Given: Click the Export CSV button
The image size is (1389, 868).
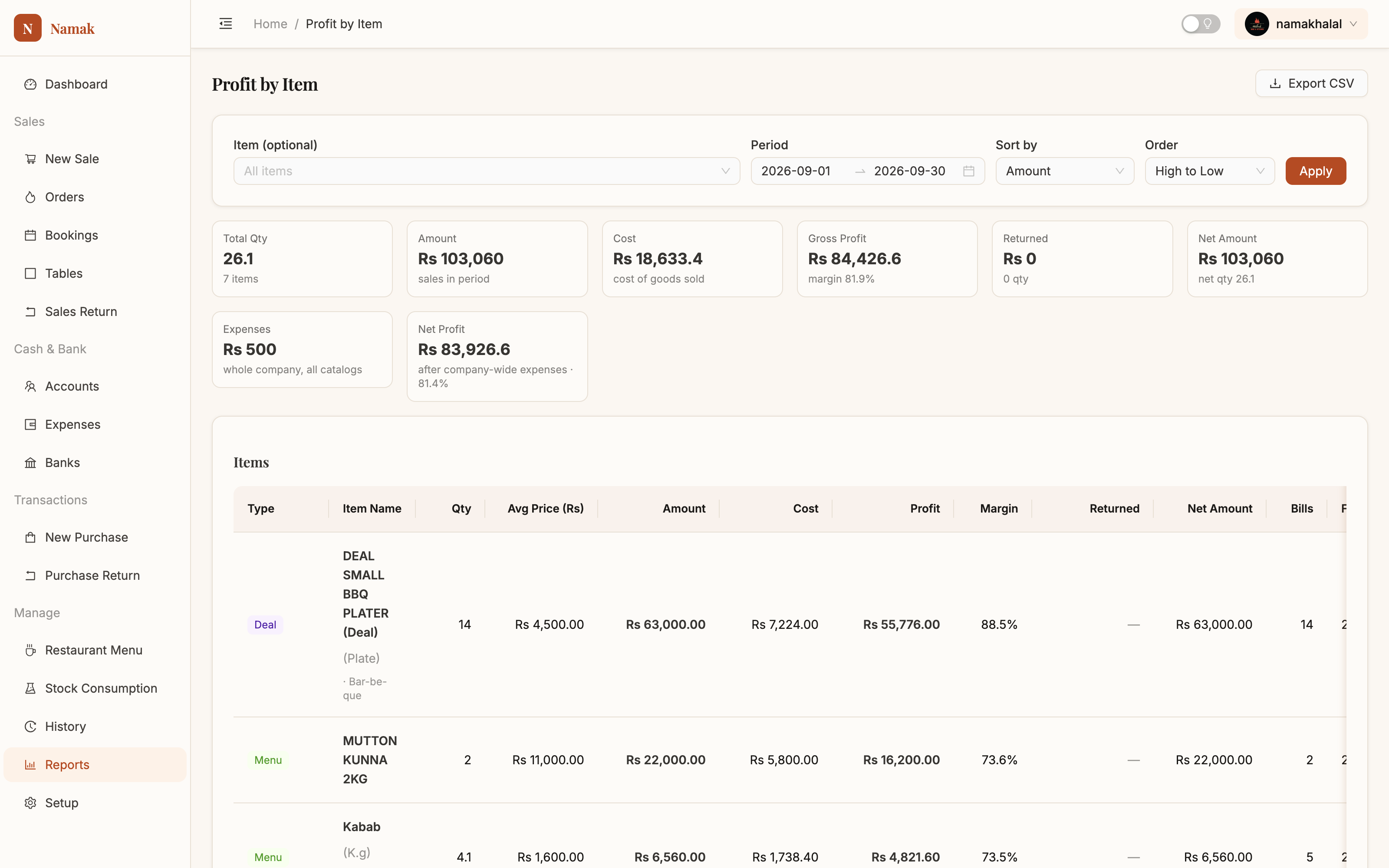Looking at the screenshot, I should 1311,83.
